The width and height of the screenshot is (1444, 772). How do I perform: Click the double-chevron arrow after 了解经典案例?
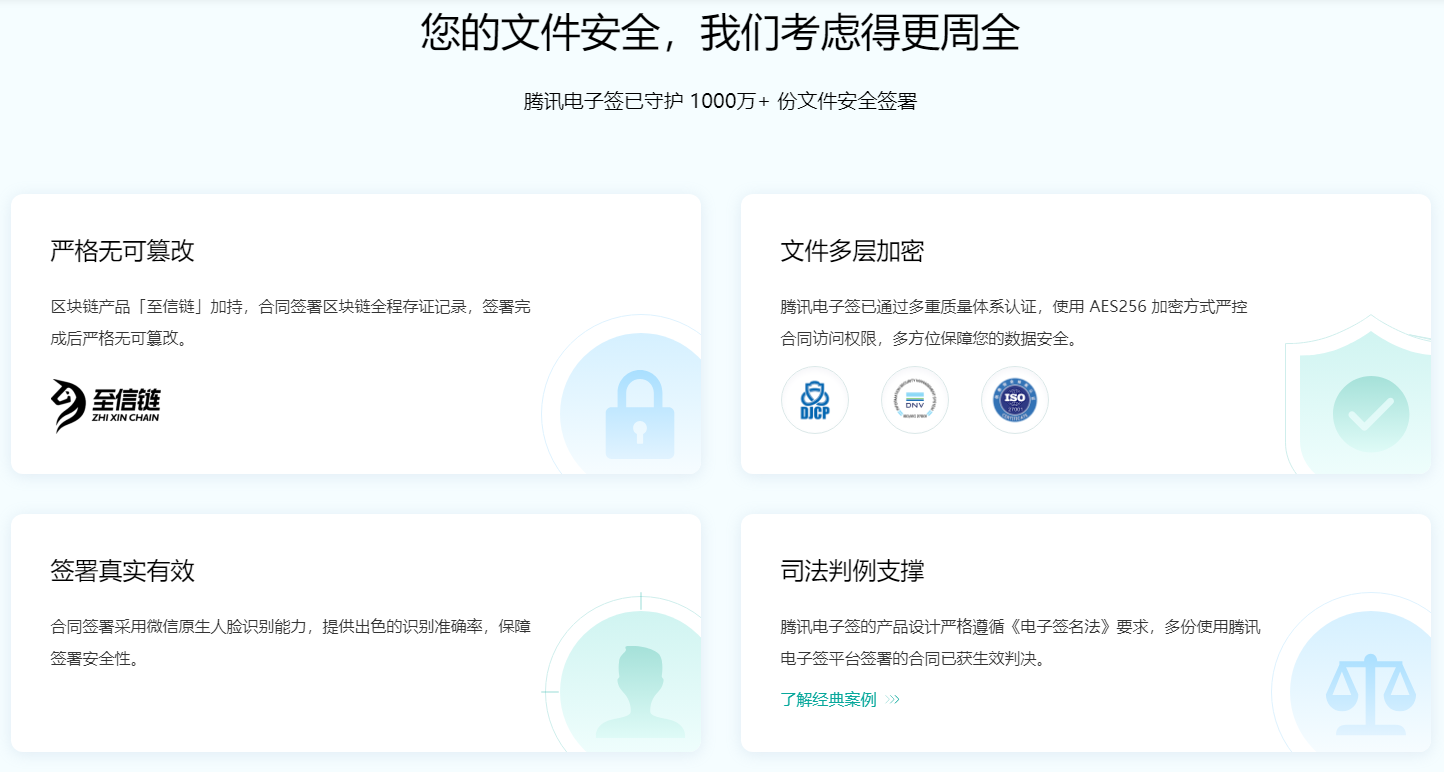pos(893,700)
